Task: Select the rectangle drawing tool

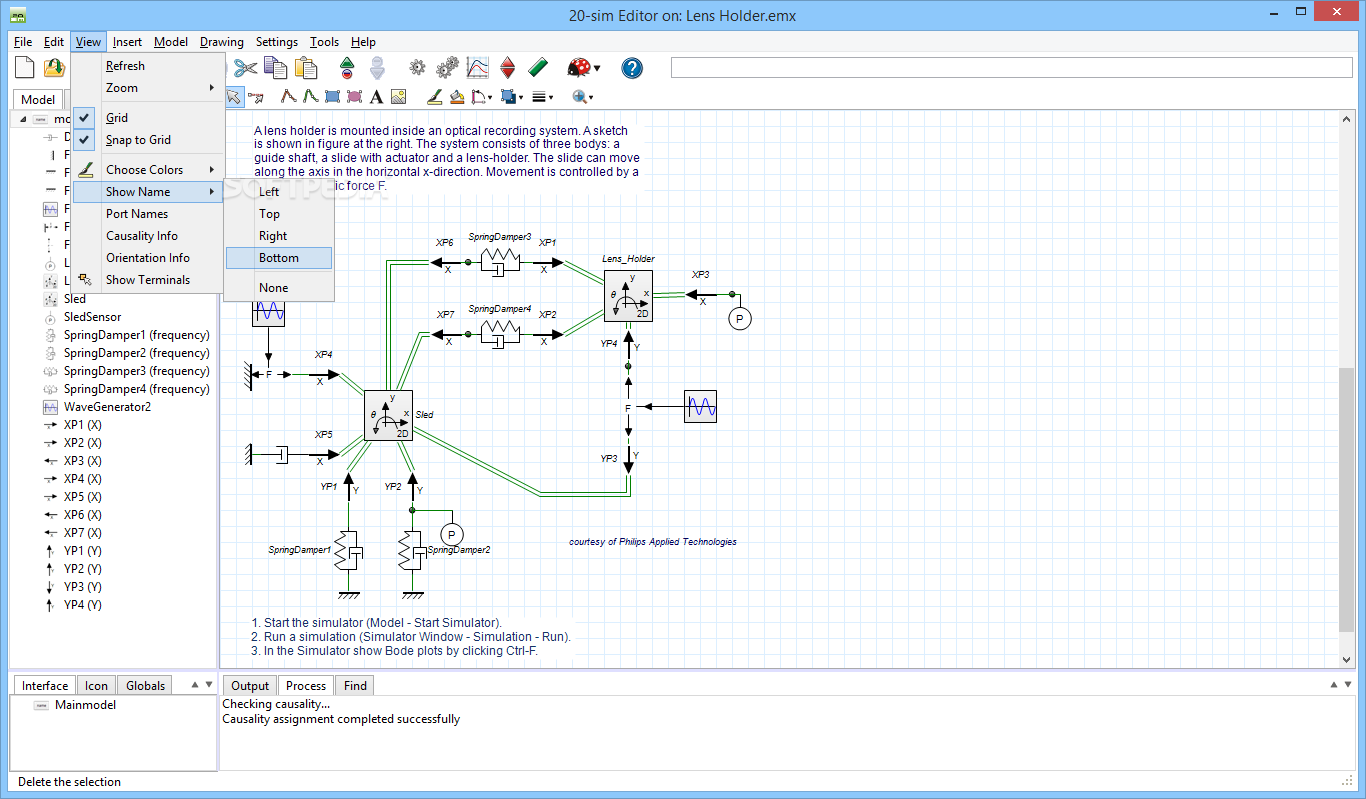Action: pos(332,97)
